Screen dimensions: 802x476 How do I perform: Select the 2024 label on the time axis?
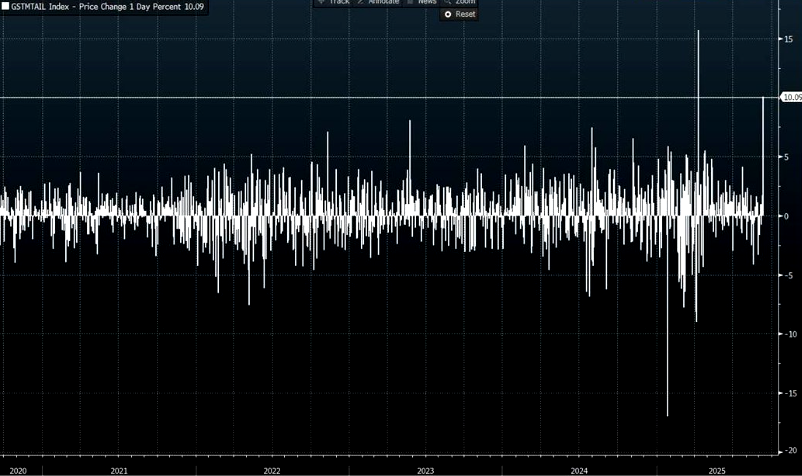(578, 469)
